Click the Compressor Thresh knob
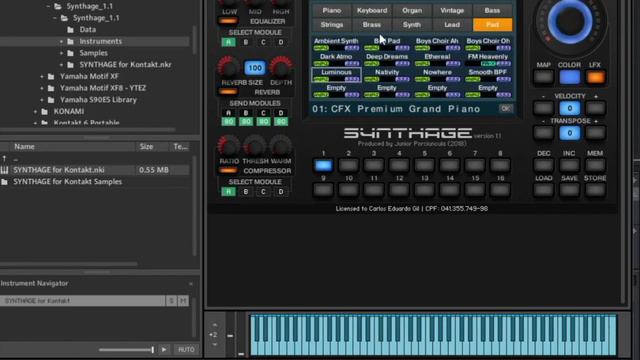The image size is (640, 360). tap(255, 146)
